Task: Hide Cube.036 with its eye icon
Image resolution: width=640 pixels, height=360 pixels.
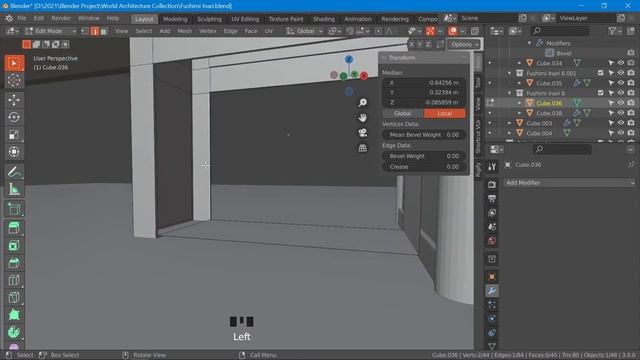Action: (x=621, y=103)
